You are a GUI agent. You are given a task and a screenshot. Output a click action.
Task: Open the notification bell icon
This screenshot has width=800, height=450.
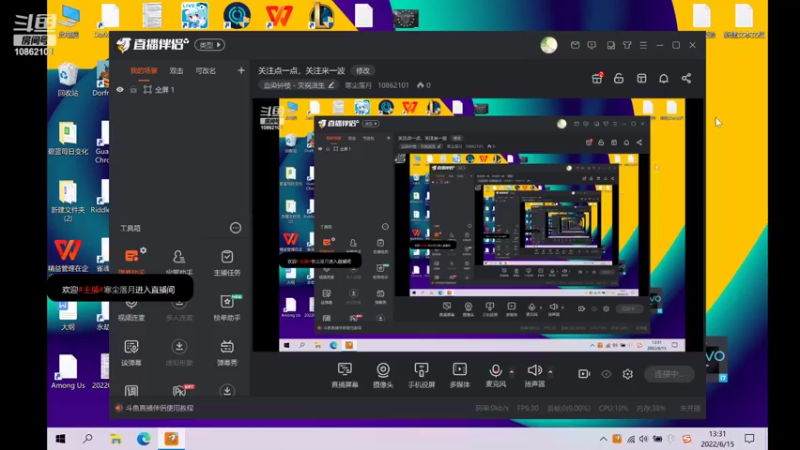click(x=664, y=78)
